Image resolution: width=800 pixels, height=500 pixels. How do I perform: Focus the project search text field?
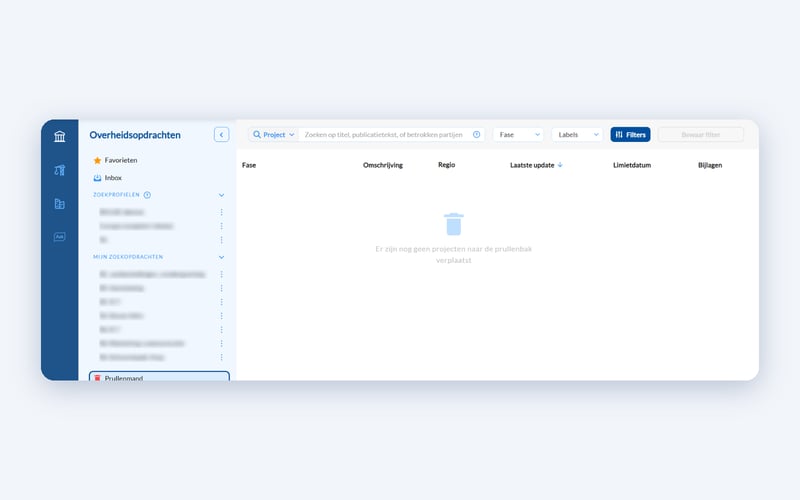(384, 135)
